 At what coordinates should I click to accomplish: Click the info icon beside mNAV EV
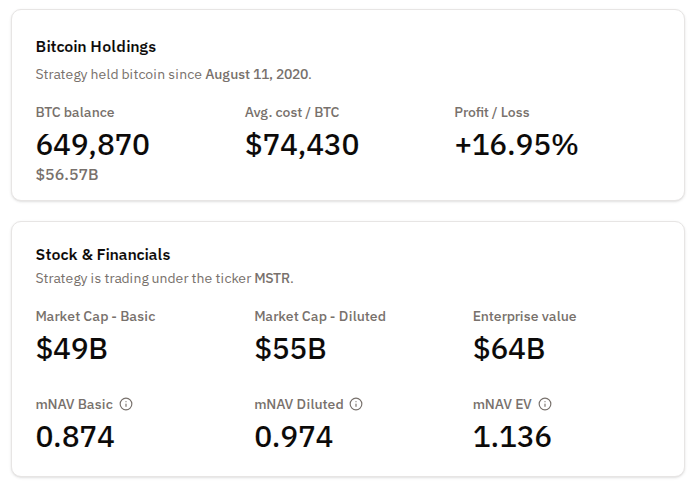click(x=545, y=405)
